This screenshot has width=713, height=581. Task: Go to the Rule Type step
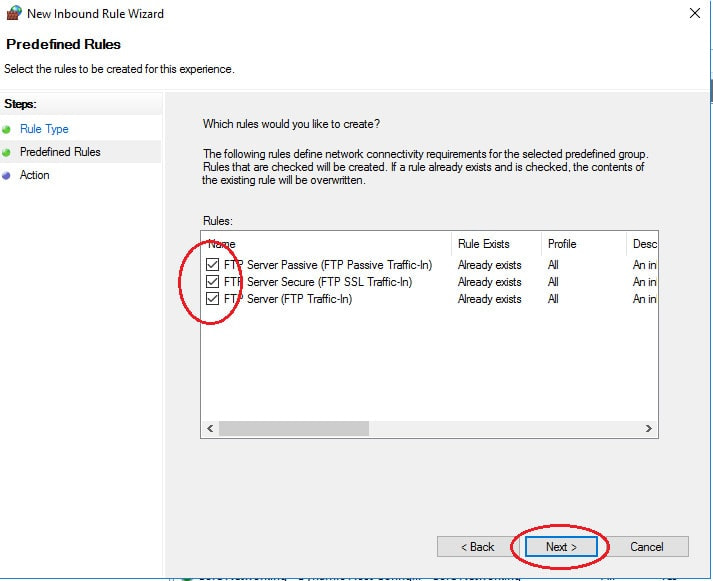(x=44, y=129)
